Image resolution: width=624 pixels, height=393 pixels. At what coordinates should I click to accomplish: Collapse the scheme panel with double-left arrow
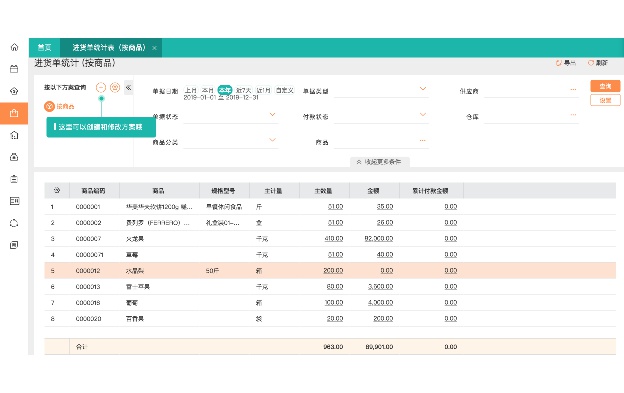coord(129,88)
